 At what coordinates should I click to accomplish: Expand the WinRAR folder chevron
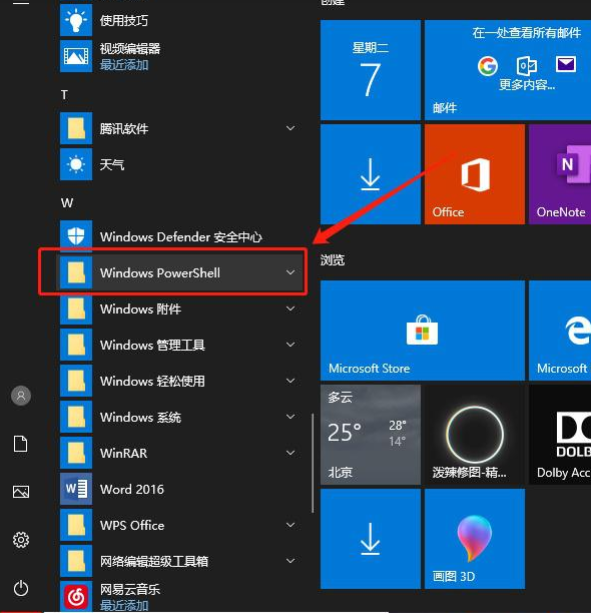(x=290, y=453)
